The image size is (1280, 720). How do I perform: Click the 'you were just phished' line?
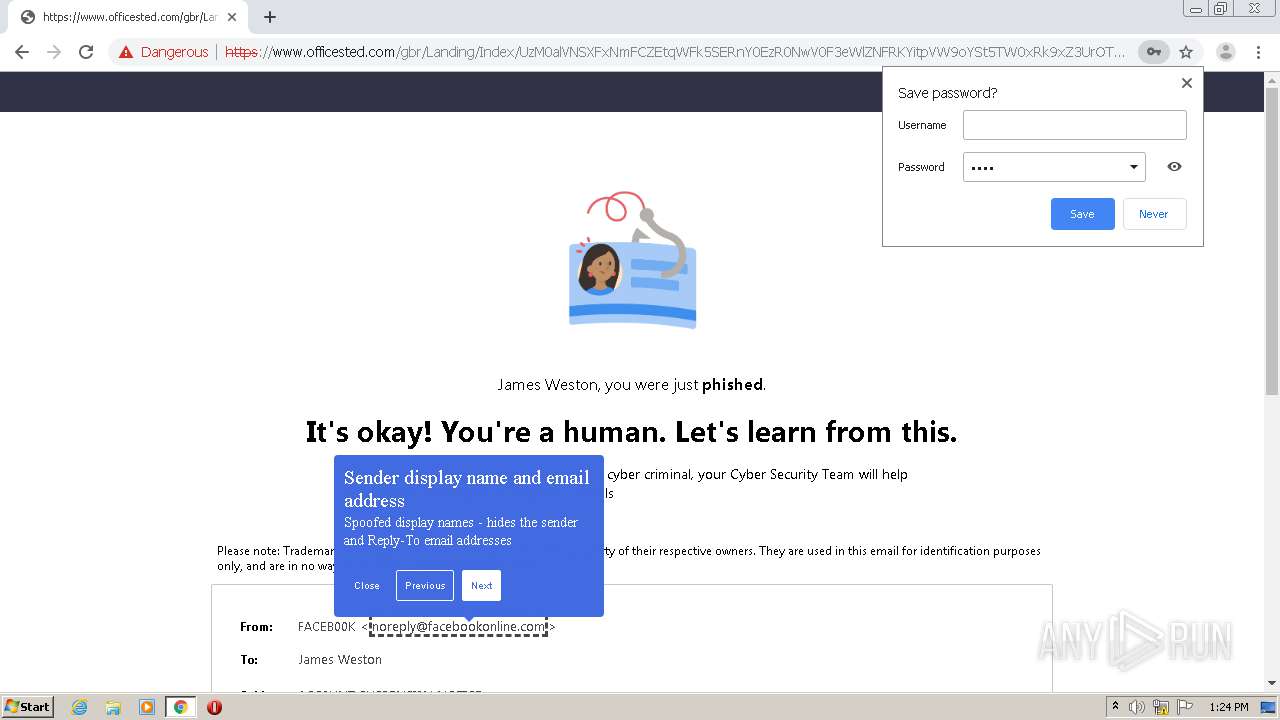pyautogui.click(x=632, y=384)
